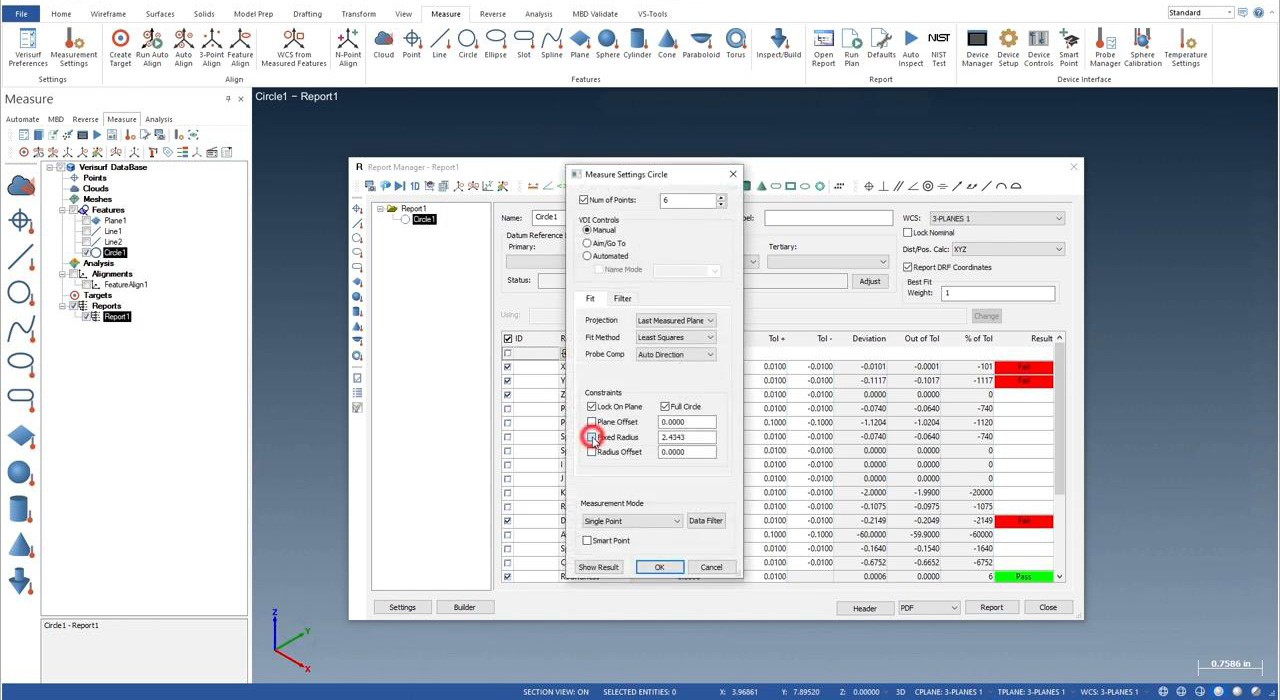Toggle Report DRF Coordinates checkbox
Screen dimensions: 1280x700
907,267
